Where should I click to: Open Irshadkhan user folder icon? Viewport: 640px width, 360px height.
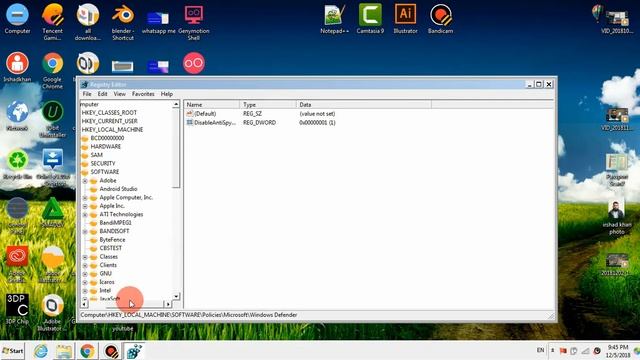click(17, 67)
